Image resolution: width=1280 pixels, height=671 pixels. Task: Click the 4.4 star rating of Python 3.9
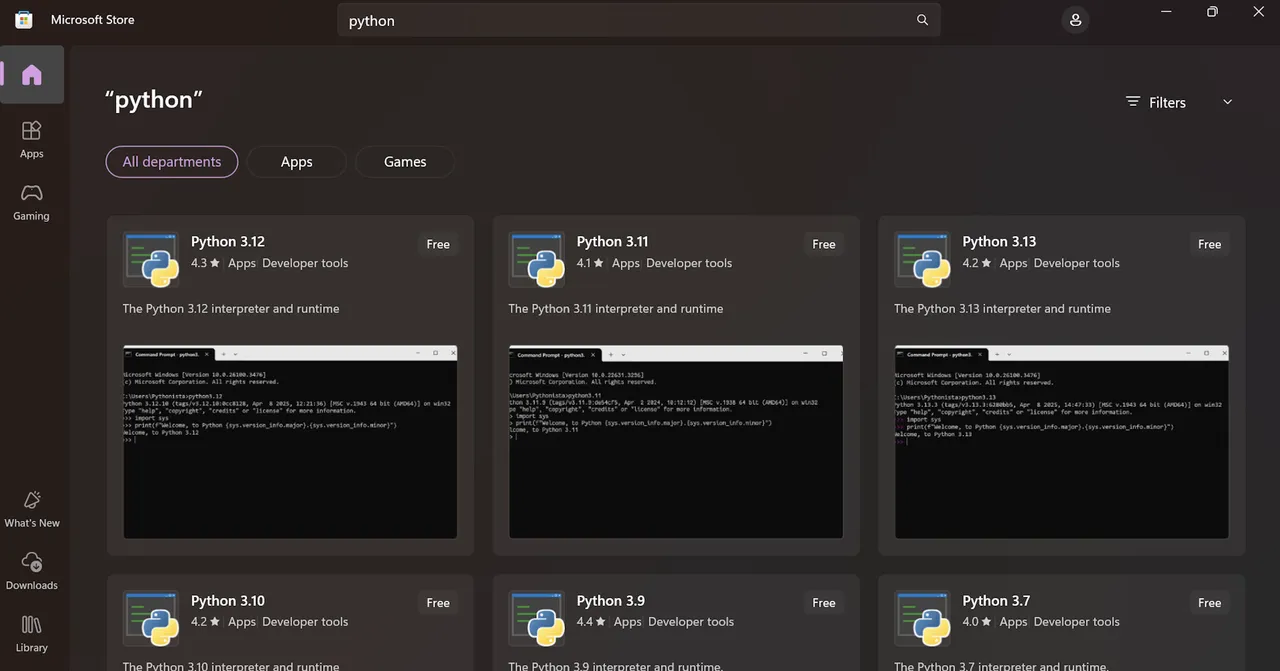(x=592, y=622)
